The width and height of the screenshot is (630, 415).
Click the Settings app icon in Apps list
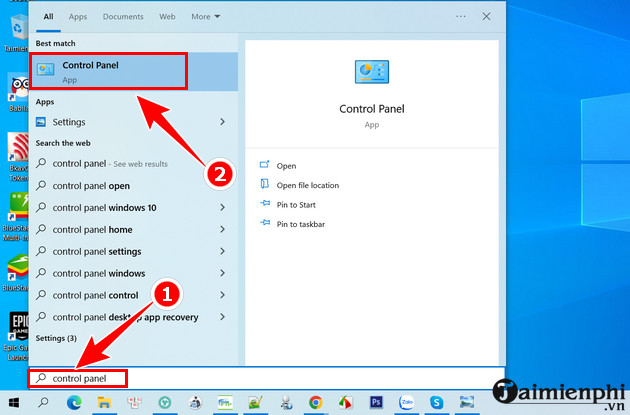[41, 122]
